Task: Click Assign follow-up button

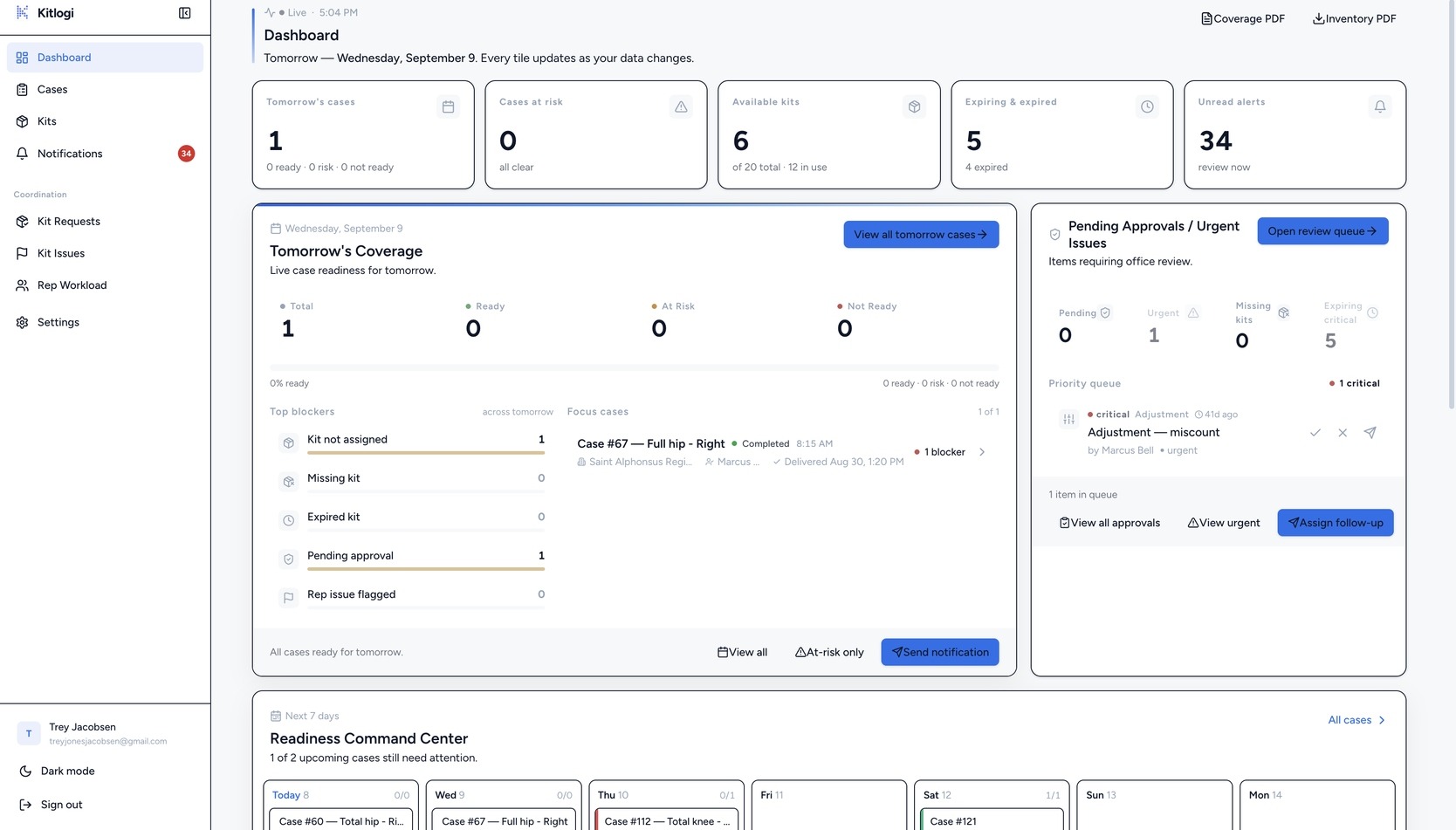Action: click(x=1336, y=523)
